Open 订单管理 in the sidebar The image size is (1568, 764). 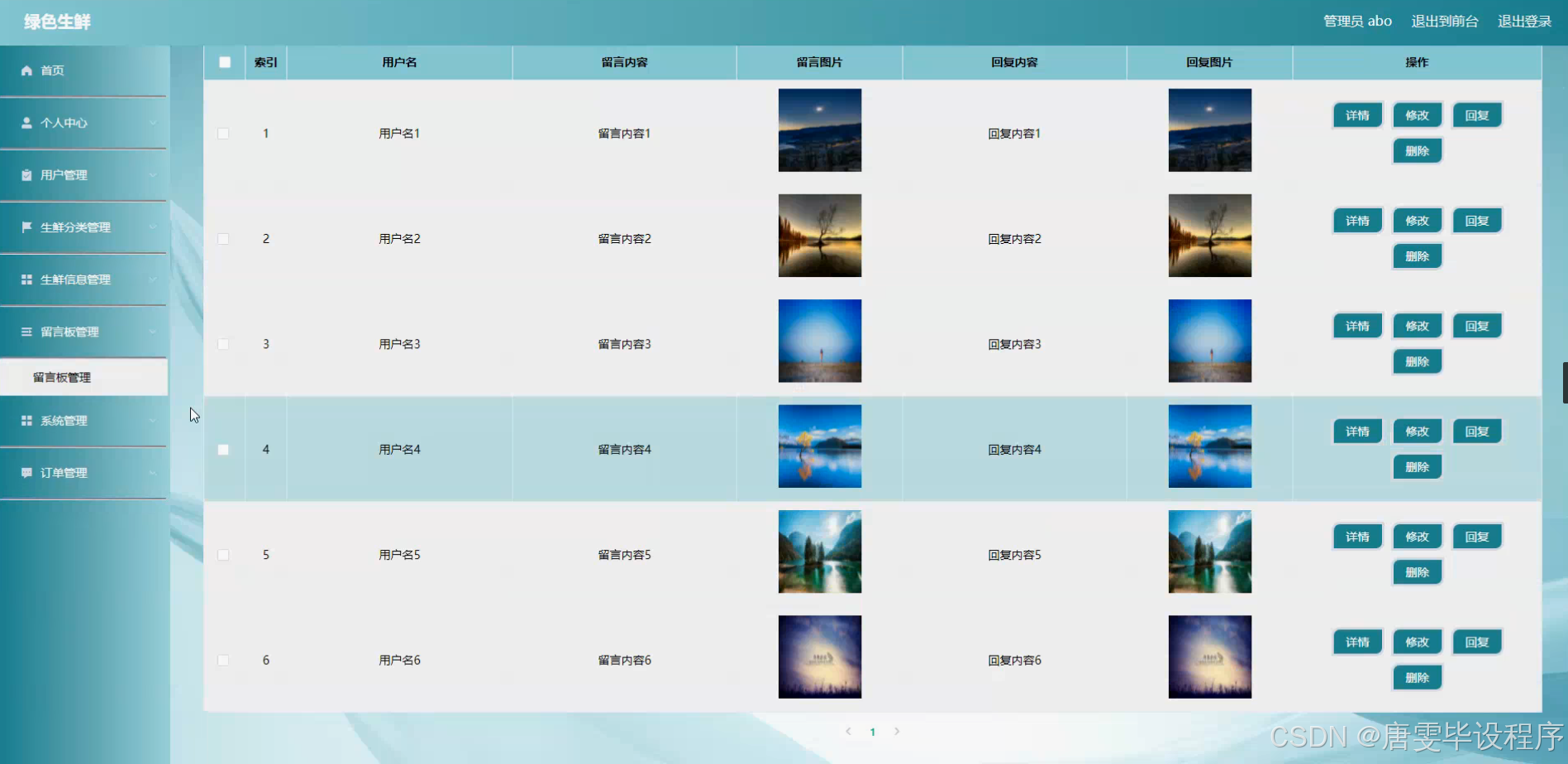83,473
